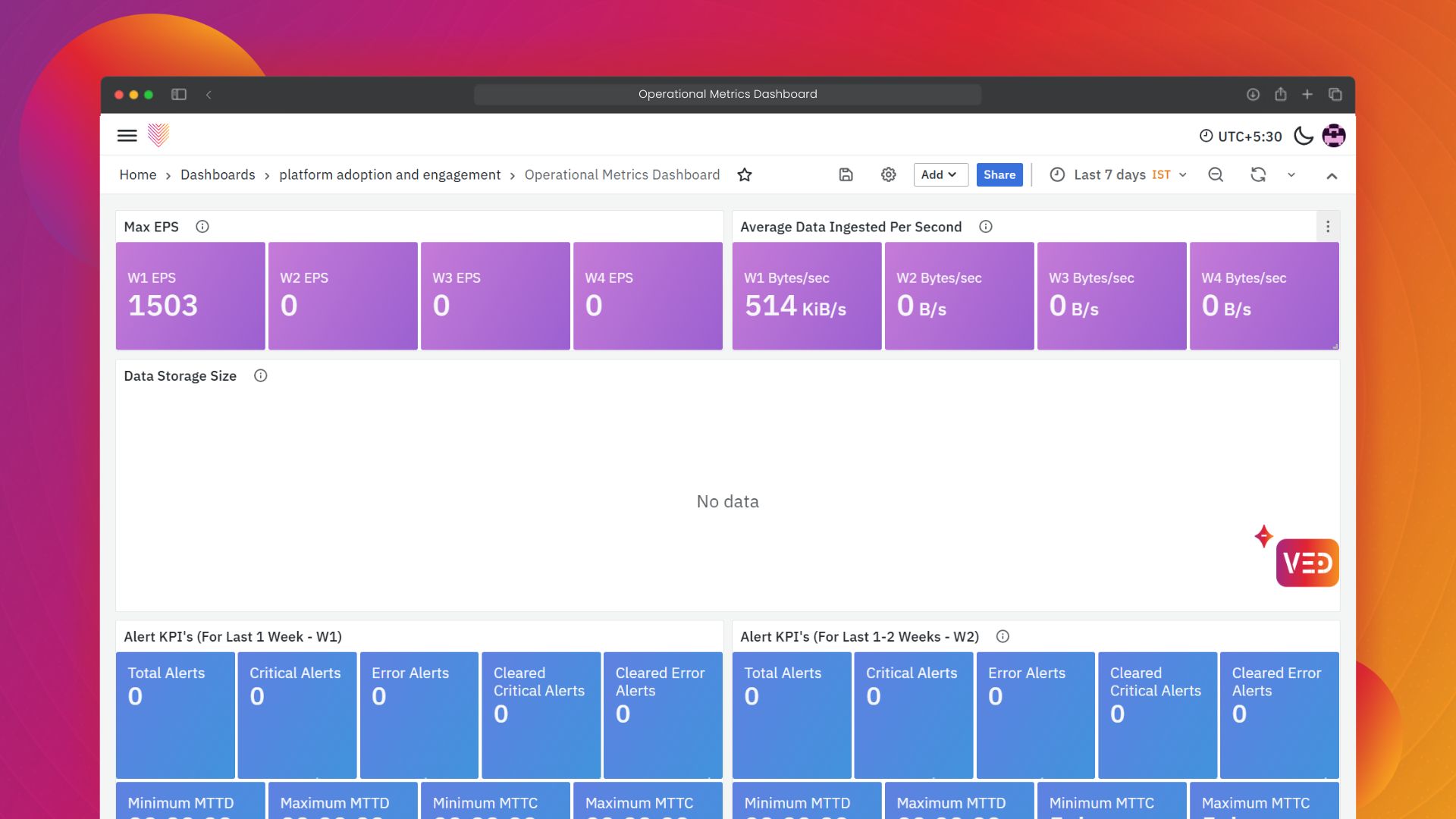Click the Max EPS panel title
The width and height of the screenshot is (1456, 819).
click(x=151, y=227)
